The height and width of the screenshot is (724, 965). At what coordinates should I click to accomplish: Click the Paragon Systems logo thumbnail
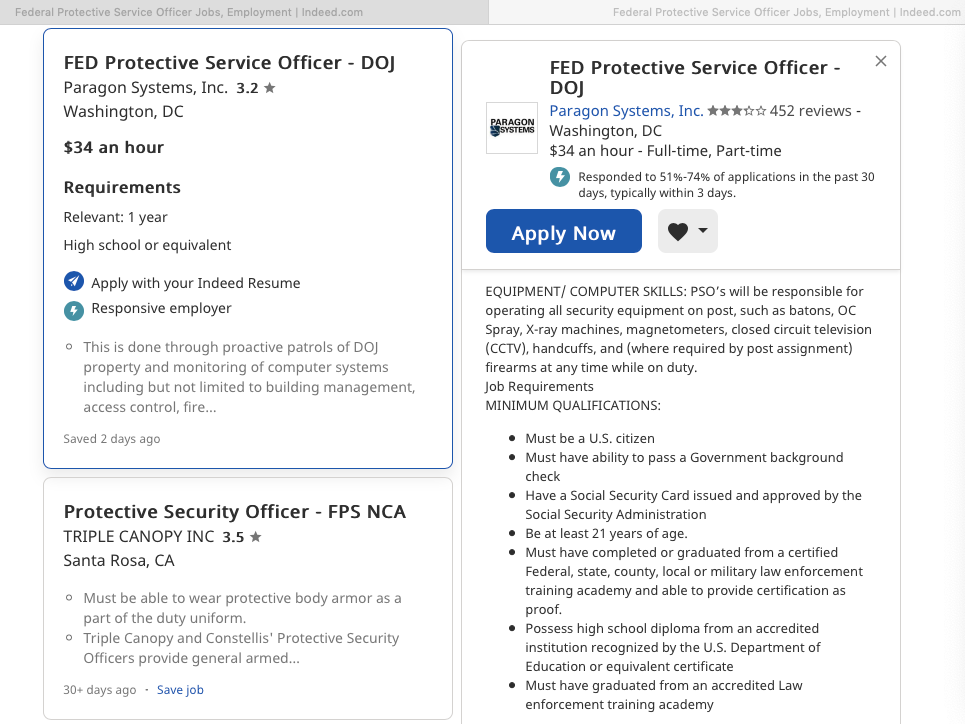coord(511,127)
